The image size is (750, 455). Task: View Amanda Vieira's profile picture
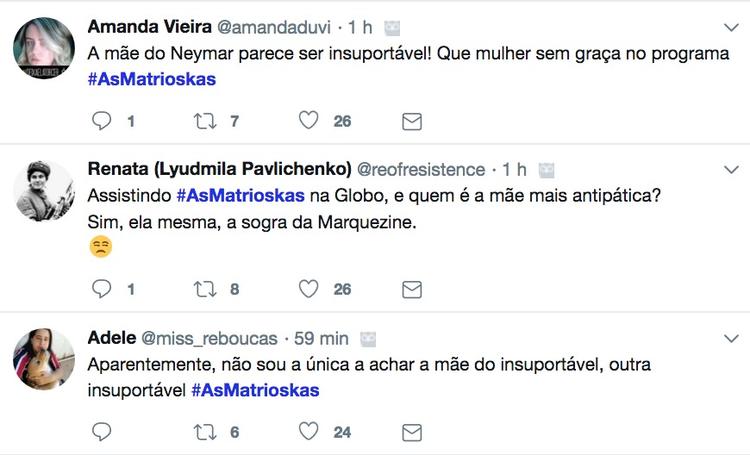click(45, 48)
